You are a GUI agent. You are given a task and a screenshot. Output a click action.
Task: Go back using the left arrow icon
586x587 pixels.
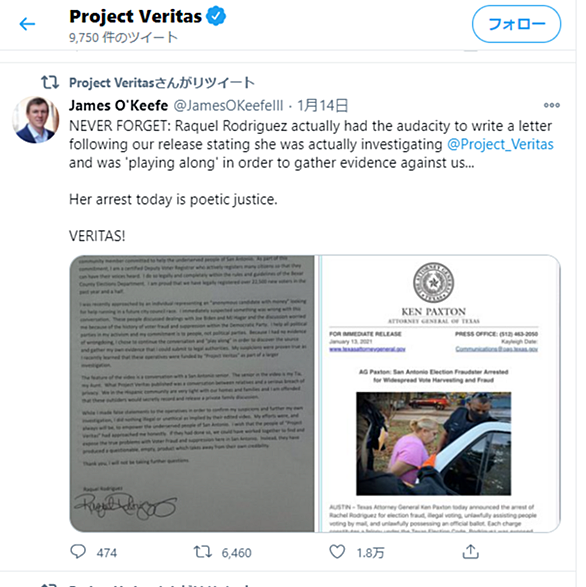click(27, 24)
